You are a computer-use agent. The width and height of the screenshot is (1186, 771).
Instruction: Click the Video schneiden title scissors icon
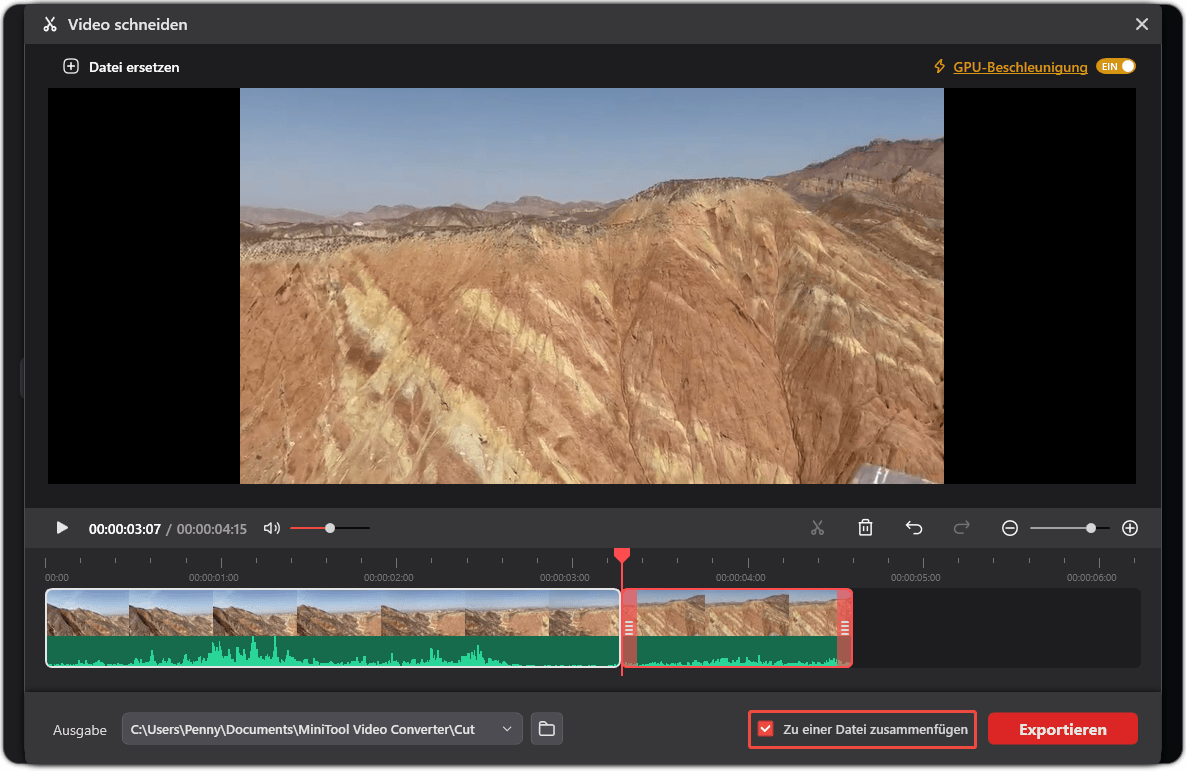(x=50, y=24)
